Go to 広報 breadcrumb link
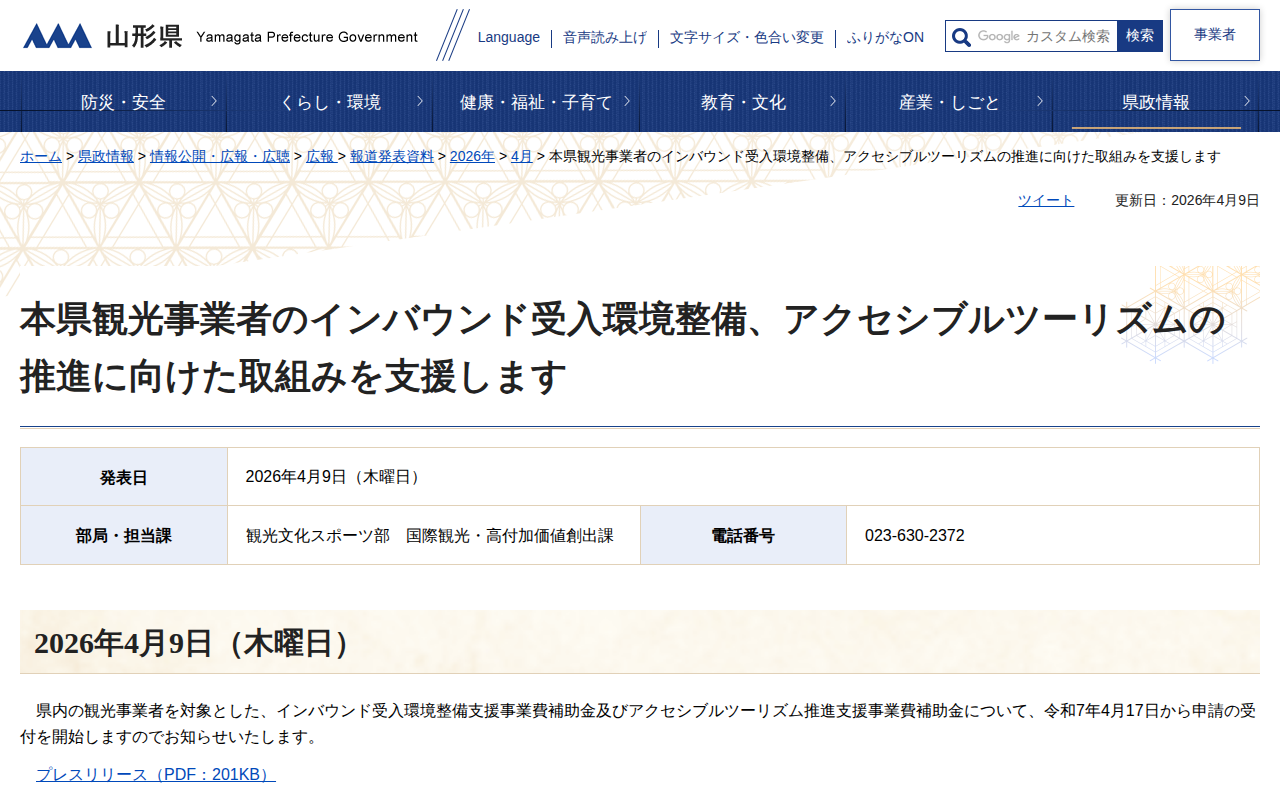Viewport: 1280px width, 800px height. [x=320, y=157]
